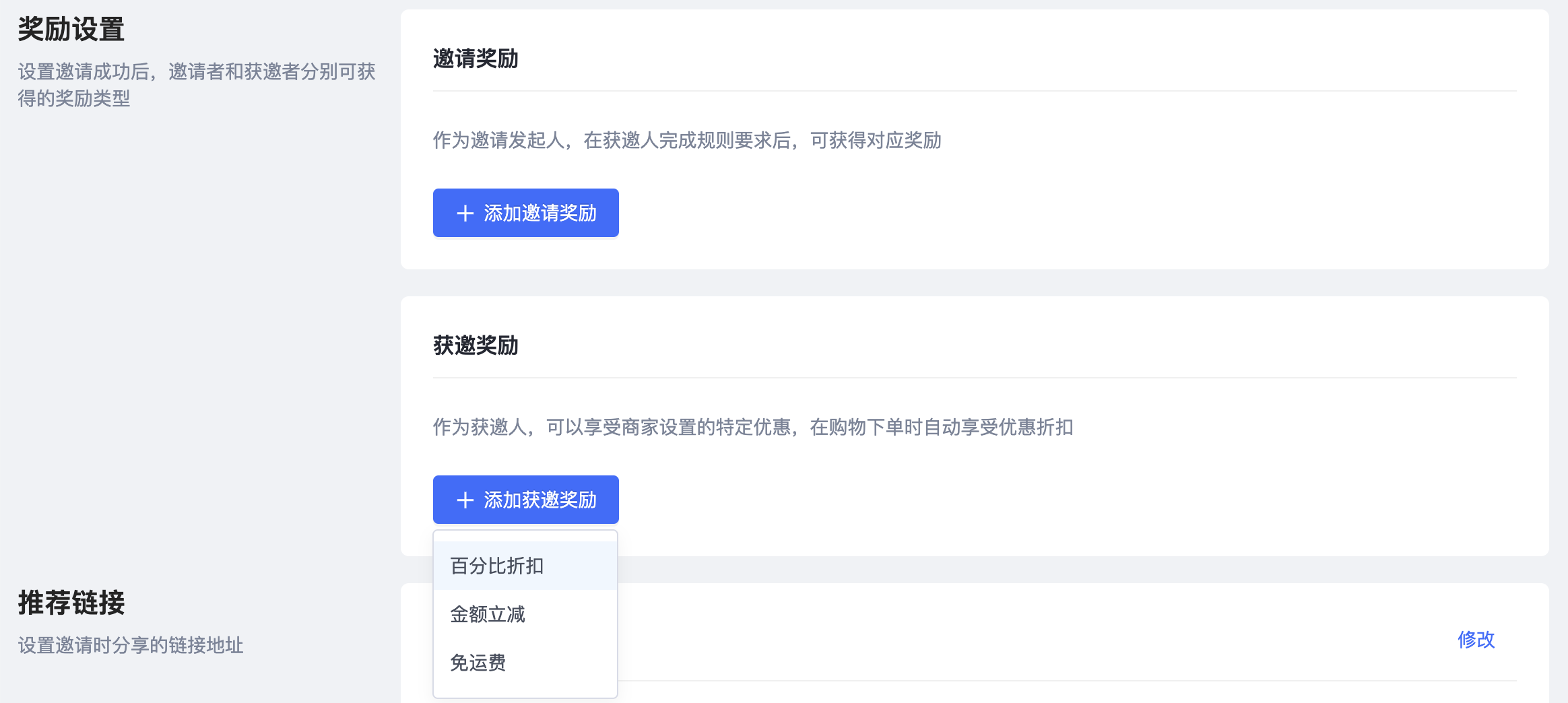1568x703 pixels.
Task: Toggle the 添加获邀奖励 dropdown button
Action: (539, 500)
